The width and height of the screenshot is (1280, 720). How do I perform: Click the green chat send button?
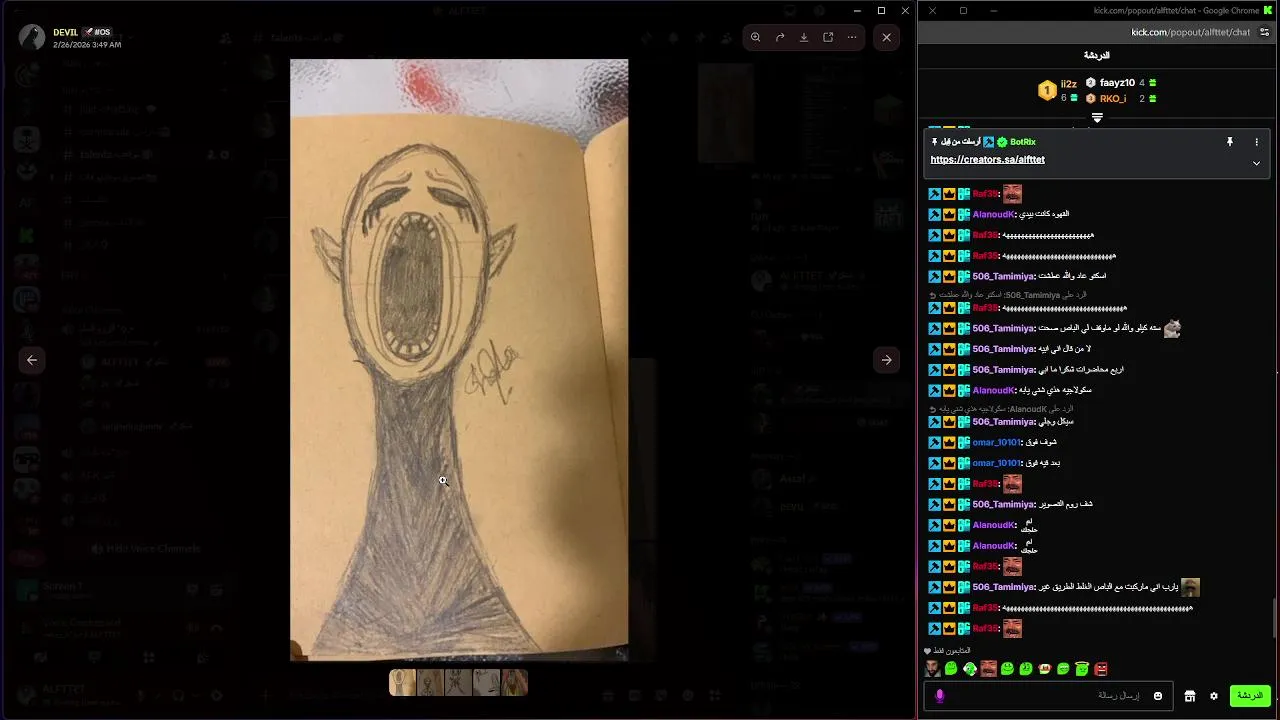1250,696
